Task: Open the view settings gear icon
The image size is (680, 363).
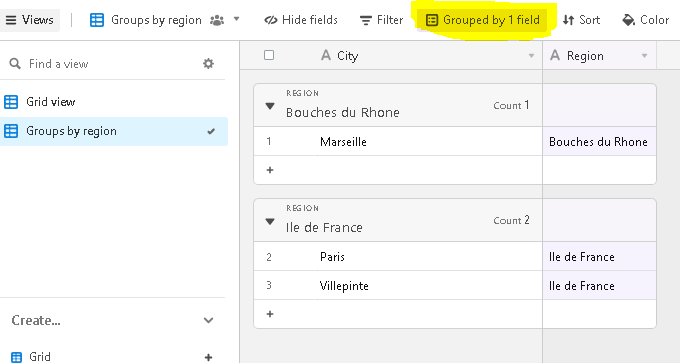Action: 208,64
